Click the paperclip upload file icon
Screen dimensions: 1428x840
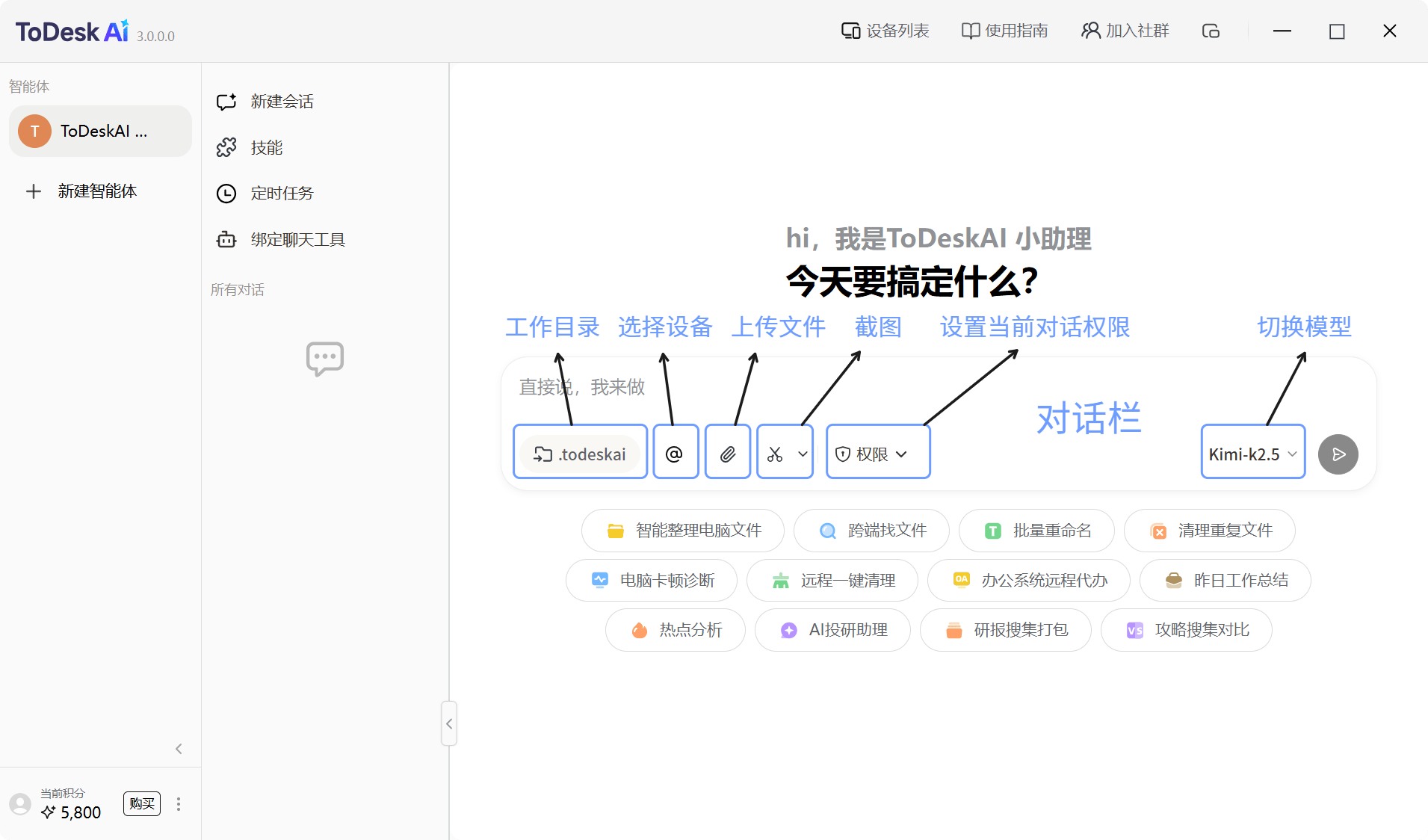click(x=728, y=454)
